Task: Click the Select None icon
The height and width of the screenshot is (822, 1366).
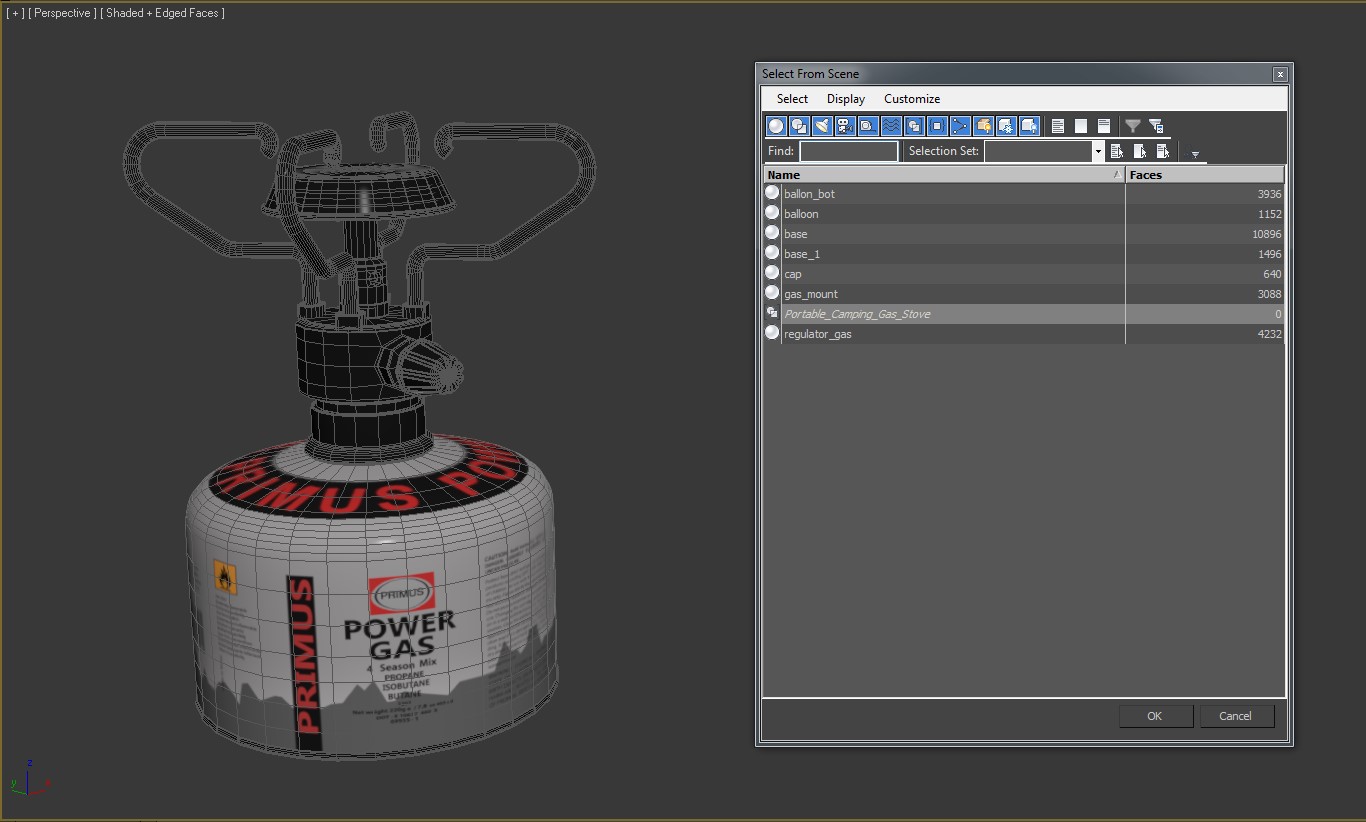Action: coord(1081,126)
